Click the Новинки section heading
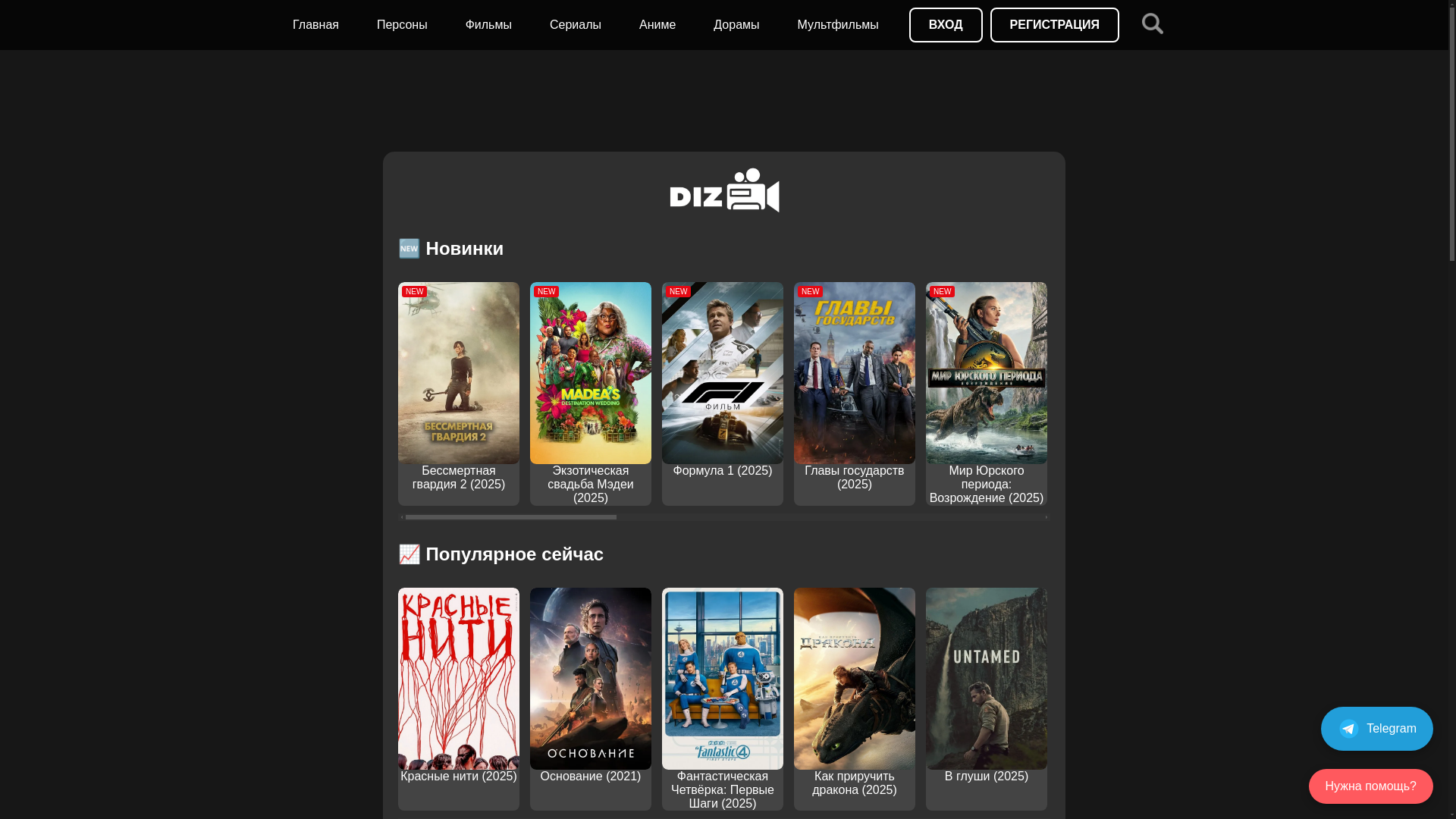This screenshot has height=819, width=1456. coord(451,249)
